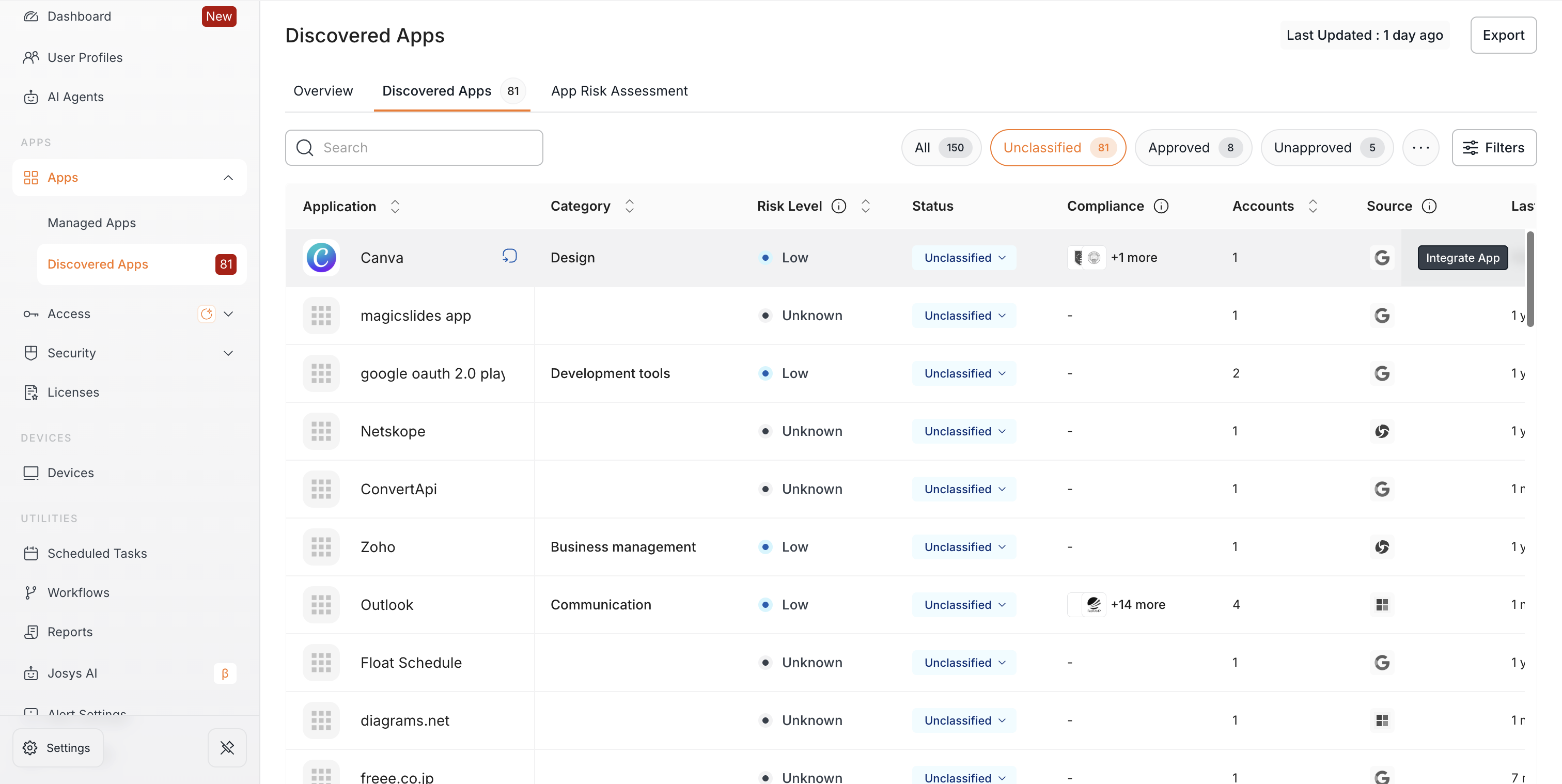
Task: Click Netskope's source icon
Action: (x=1382, y=431)
